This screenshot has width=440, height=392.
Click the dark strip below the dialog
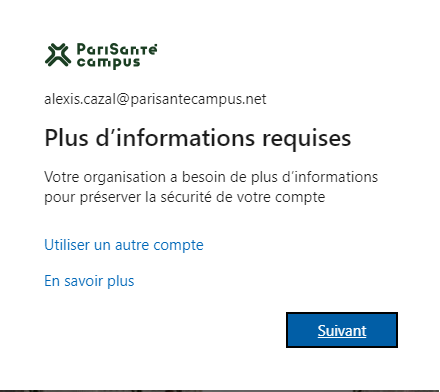tap(220, 391)
